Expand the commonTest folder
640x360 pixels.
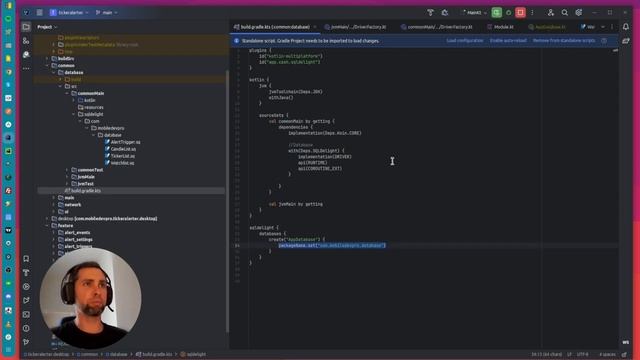[x=67, y=170]
